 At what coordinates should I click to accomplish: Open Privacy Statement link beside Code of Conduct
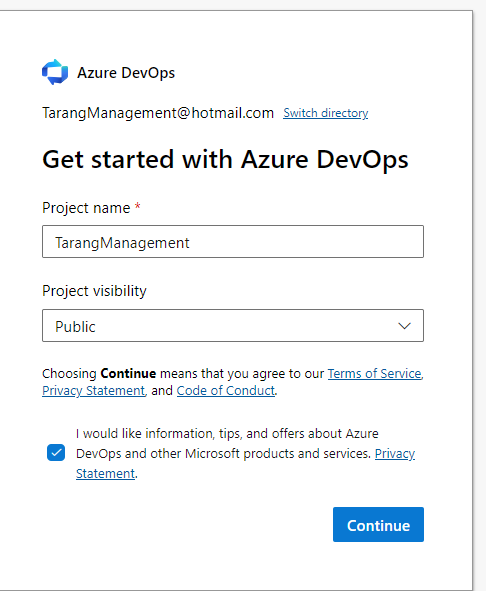[93, 390]
